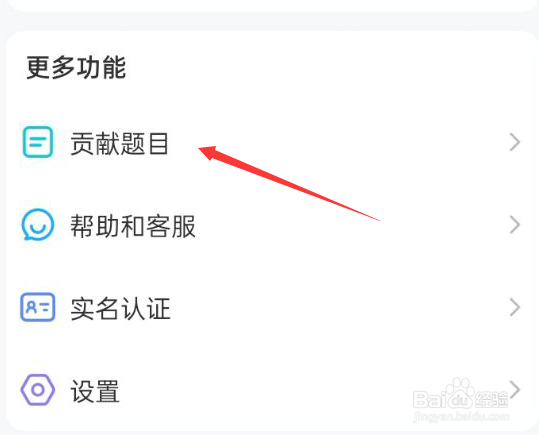The image size is (539, 435).
Task: Tap the teal 贡献题目 document icon
Action: 38,142
